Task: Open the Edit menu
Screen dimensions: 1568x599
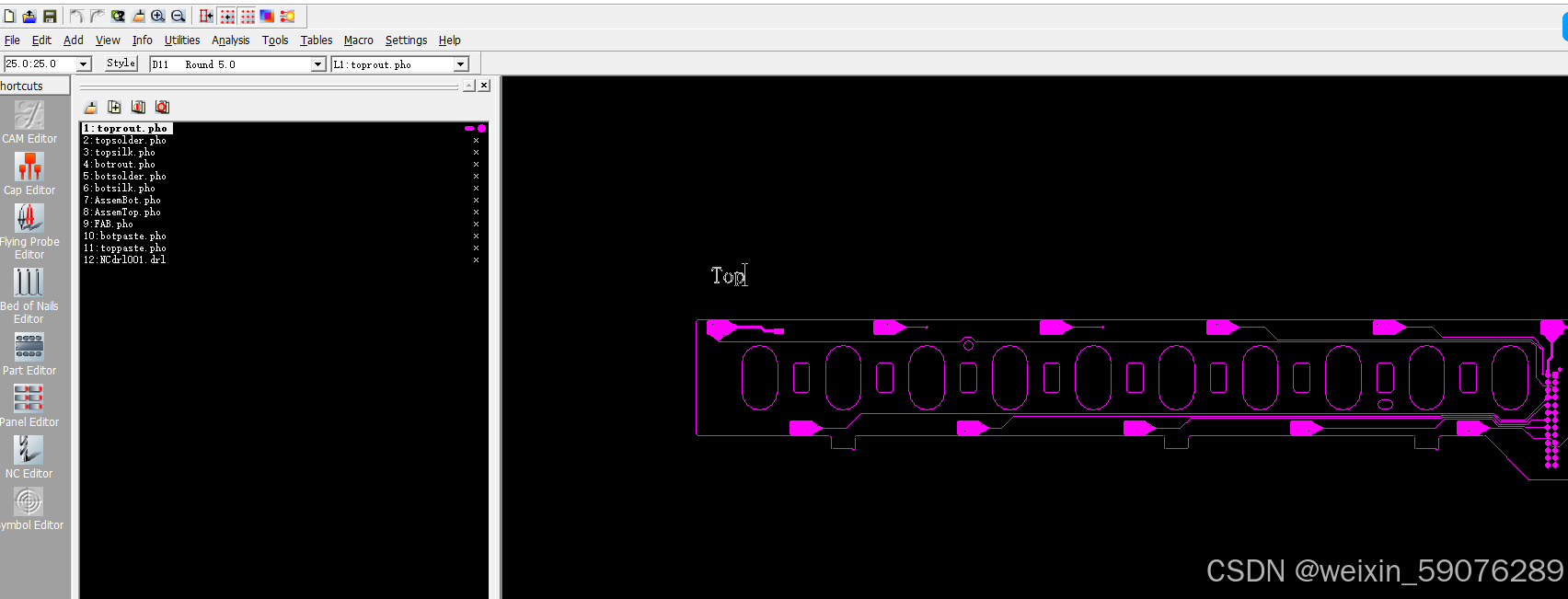Action: click(41, 40)
